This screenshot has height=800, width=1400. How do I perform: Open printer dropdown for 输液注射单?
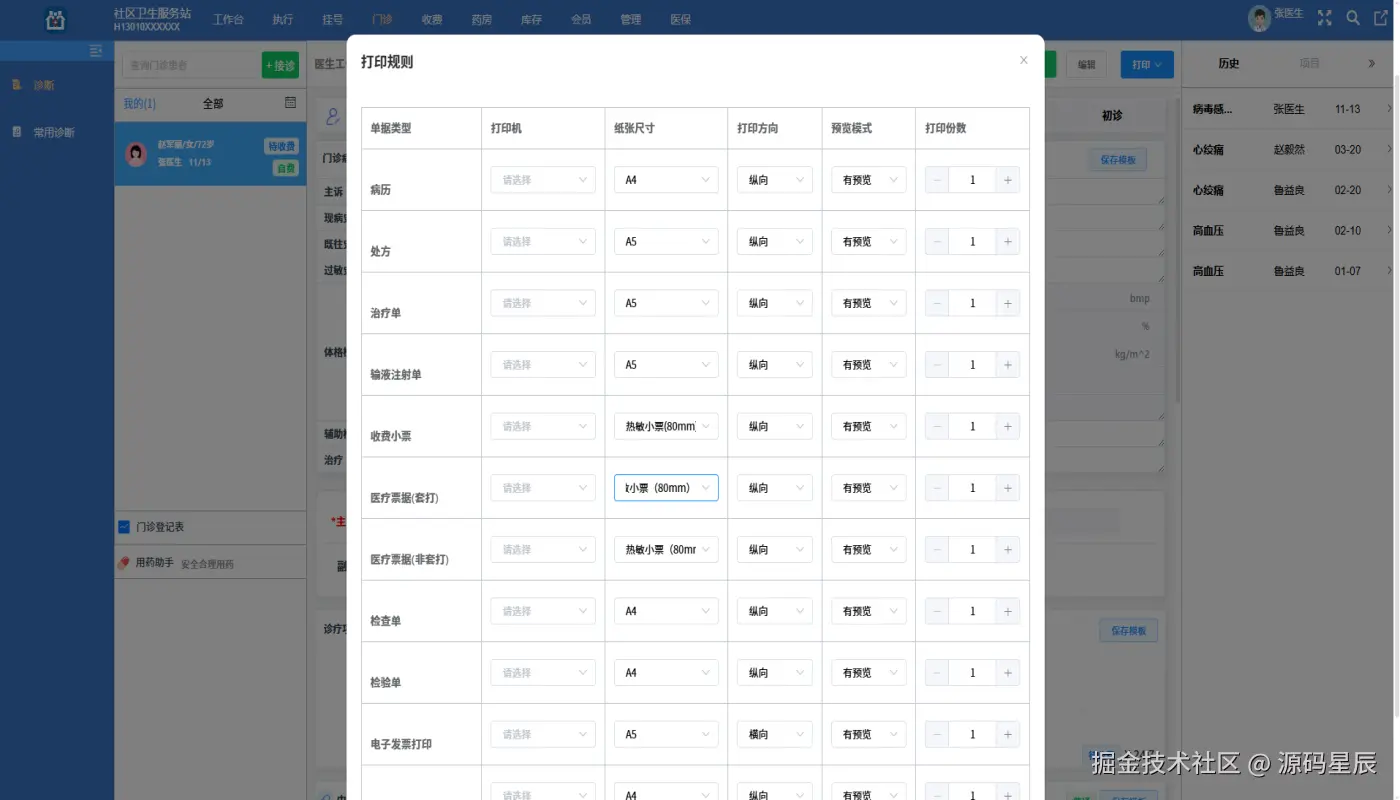[543, 365]
